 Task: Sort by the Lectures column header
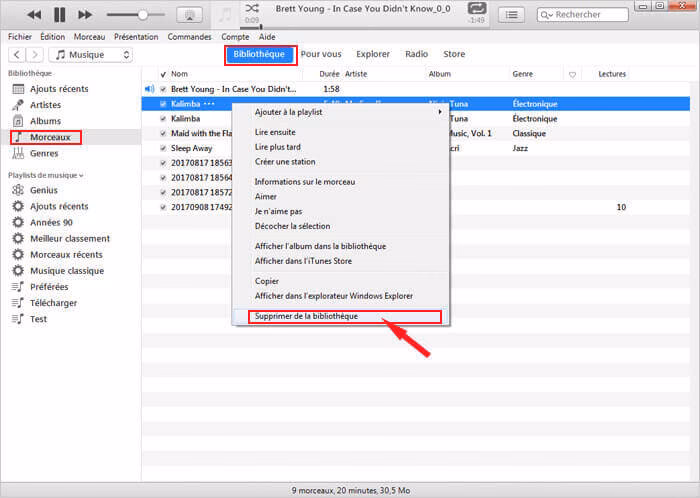[x=612, y=74]
